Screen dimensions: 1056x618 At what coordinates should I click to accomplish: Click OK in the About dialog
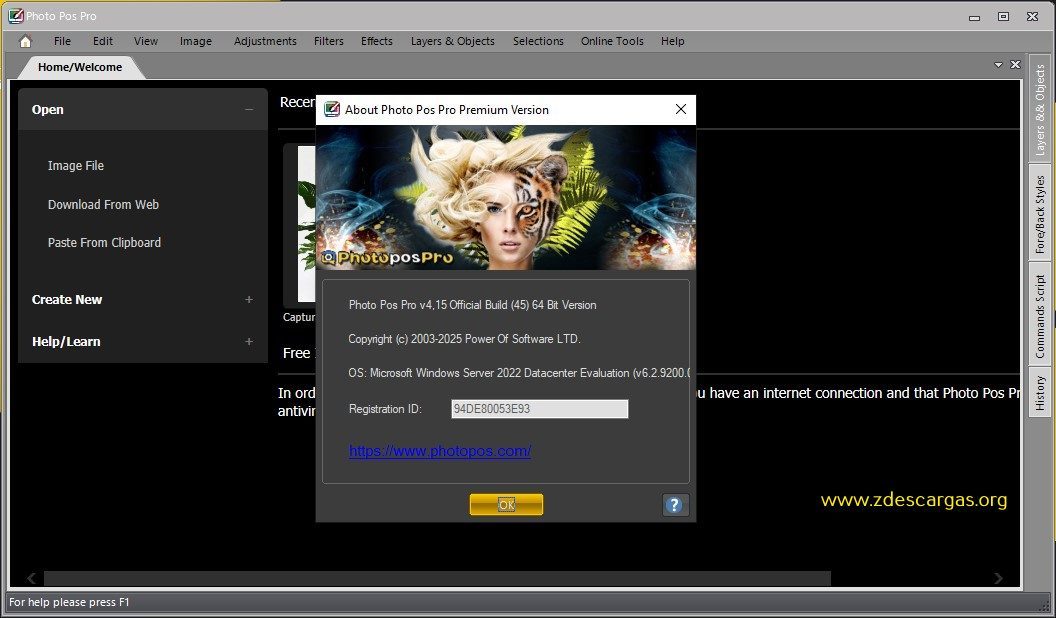click(x=506, y=505)
